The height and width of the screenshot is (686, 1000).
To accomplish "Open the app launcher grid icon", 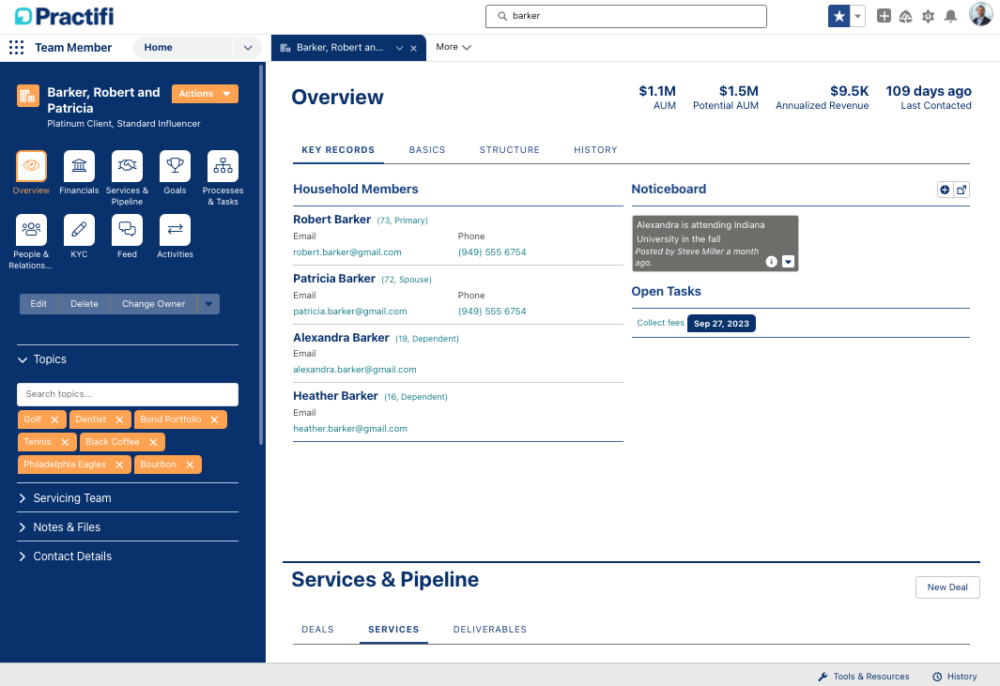I will click(16, 47).
